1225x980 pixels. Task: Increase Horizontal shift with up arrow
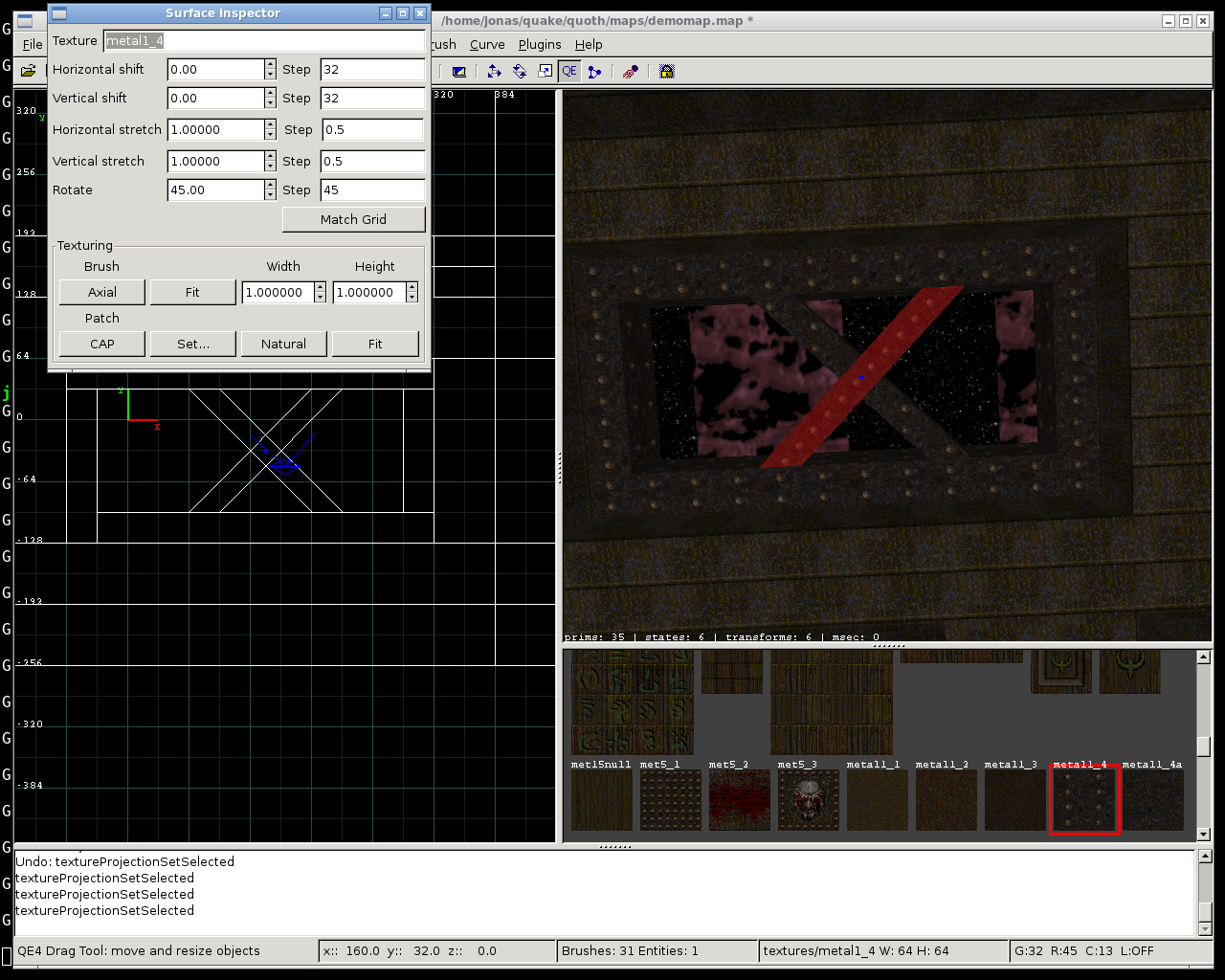(271, 64)
